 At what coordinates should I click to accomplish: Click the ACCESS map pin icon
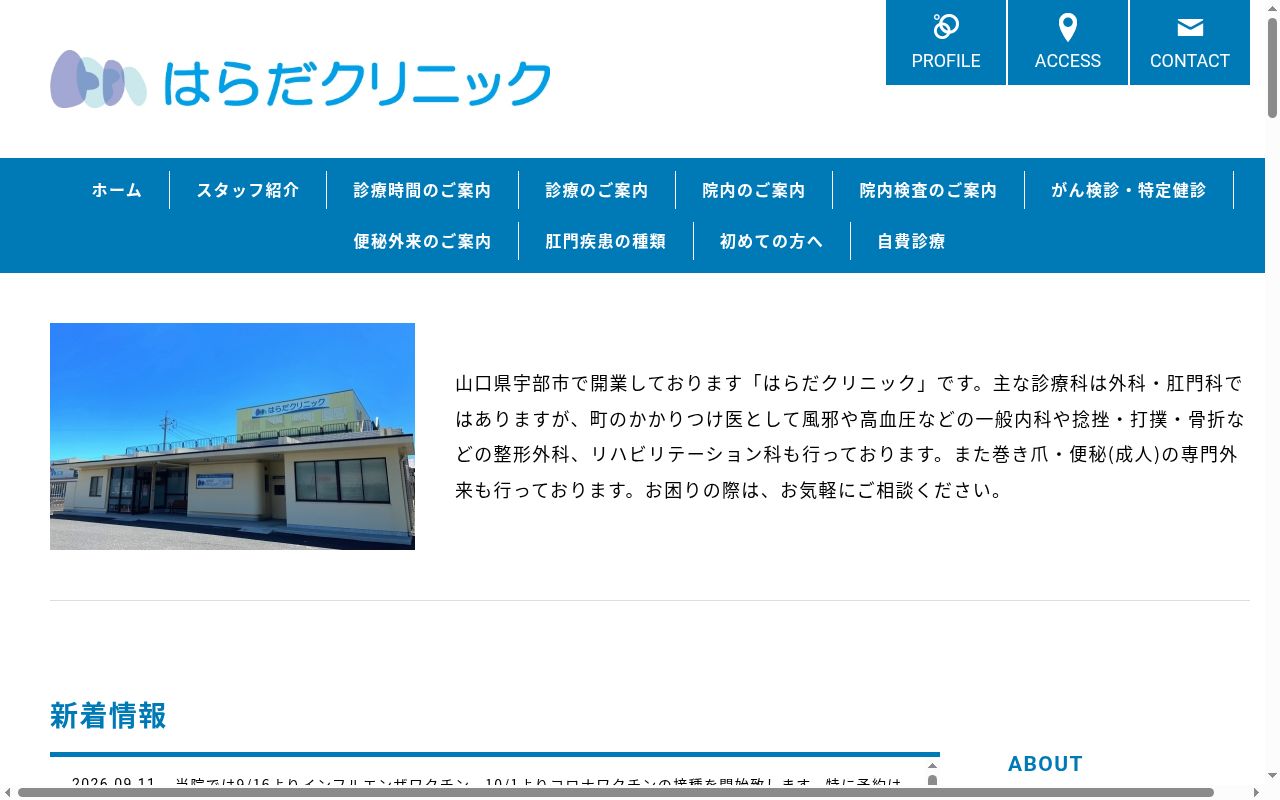(1067, 27)
